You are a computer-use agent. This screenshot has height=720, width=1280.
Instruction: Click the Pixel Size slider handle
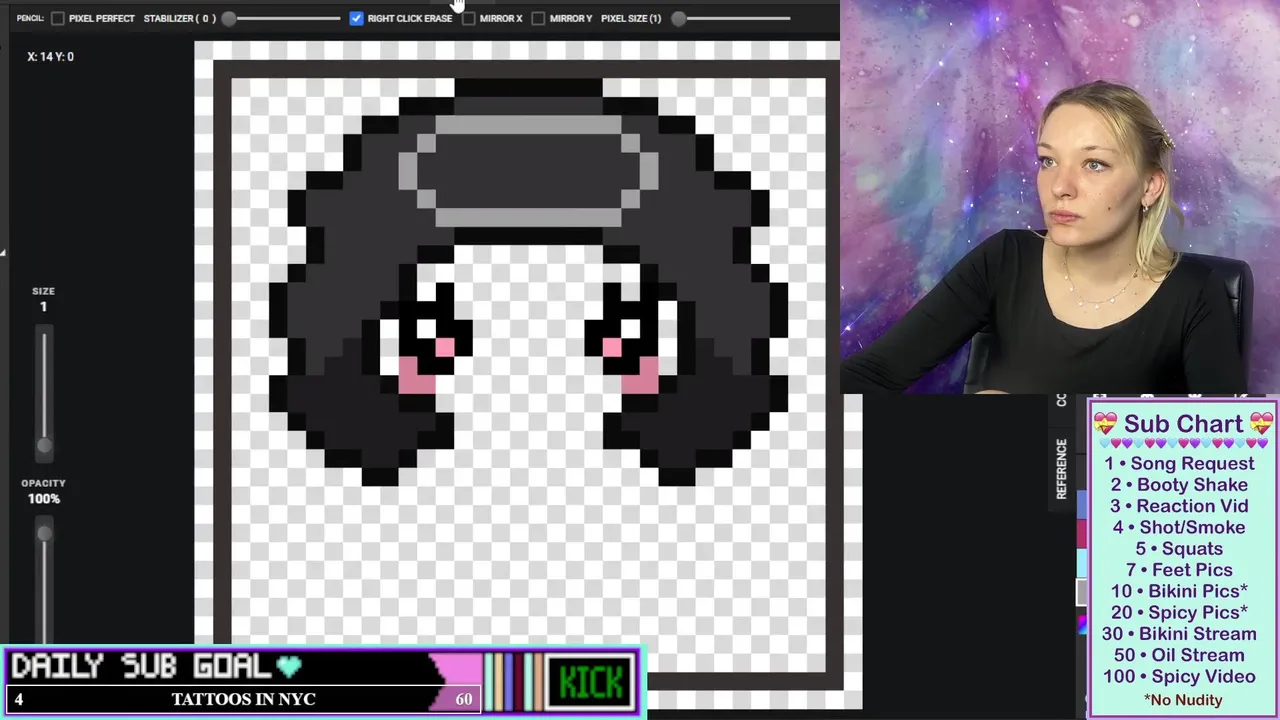point(679,18)
